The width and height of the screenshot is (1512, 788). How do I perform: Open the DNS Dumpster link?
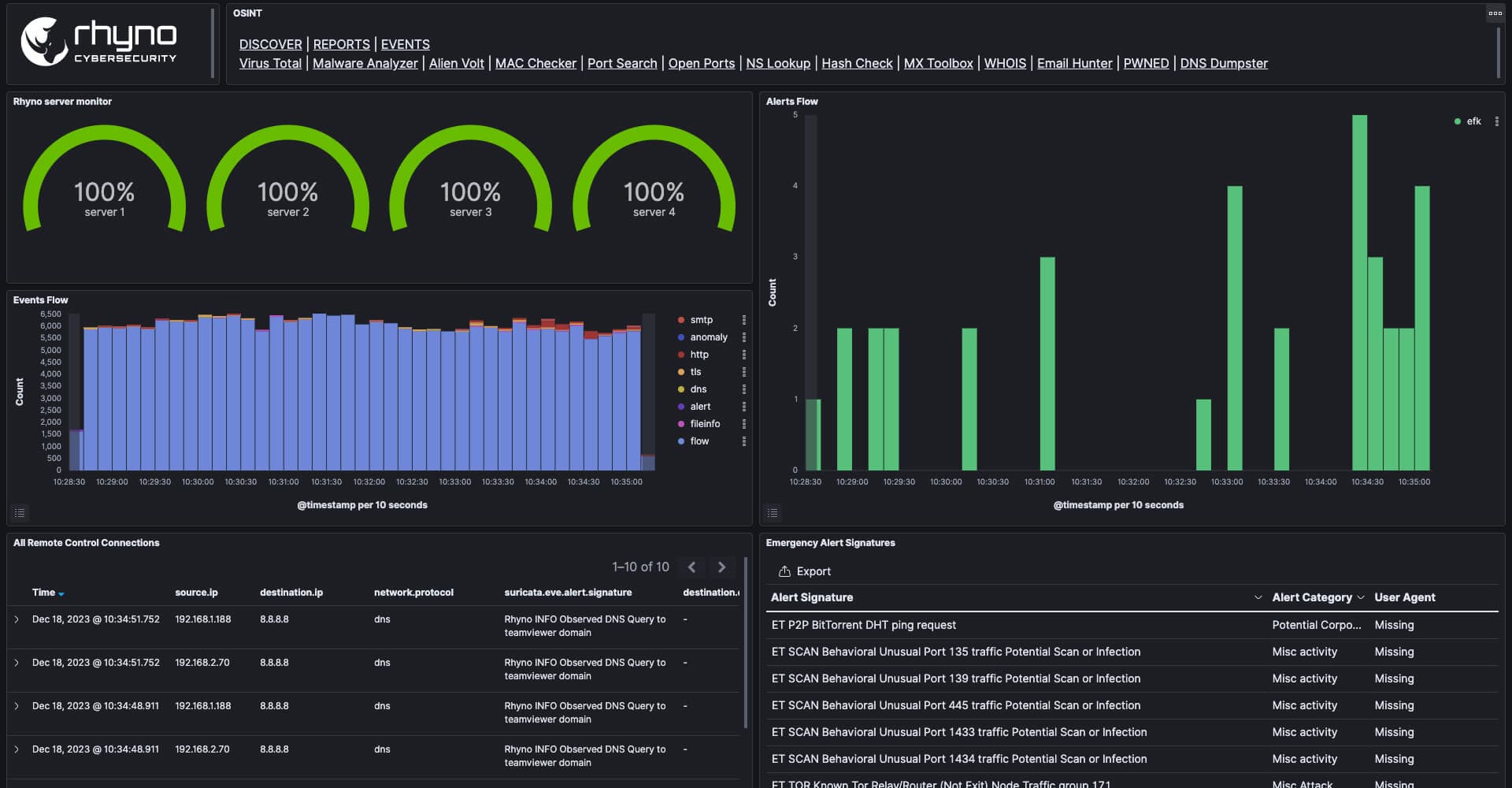[1223, 63]
